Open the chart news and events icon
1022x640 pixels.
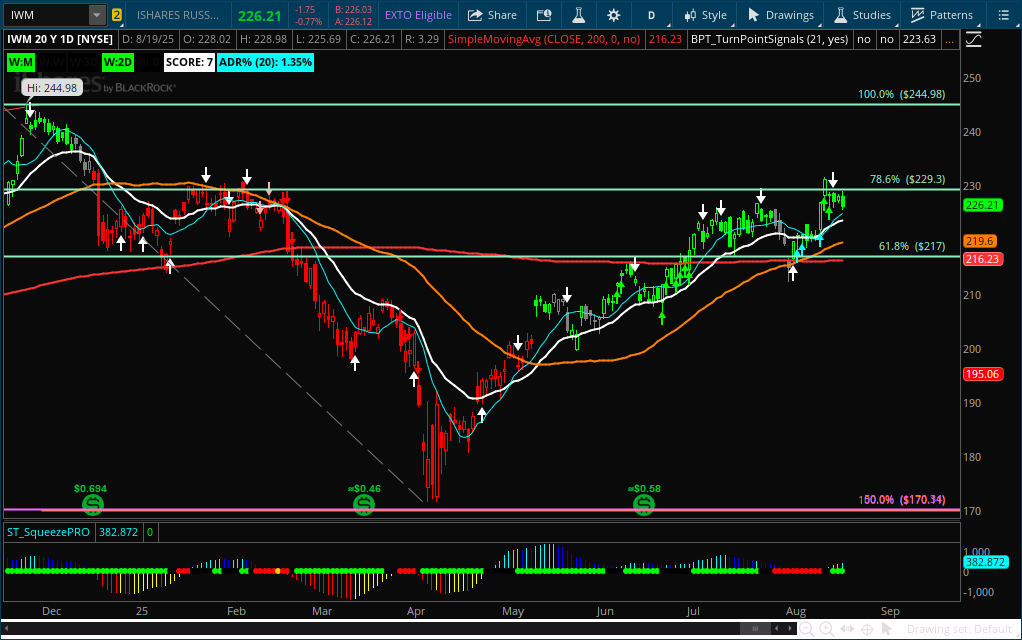point(544,14)
